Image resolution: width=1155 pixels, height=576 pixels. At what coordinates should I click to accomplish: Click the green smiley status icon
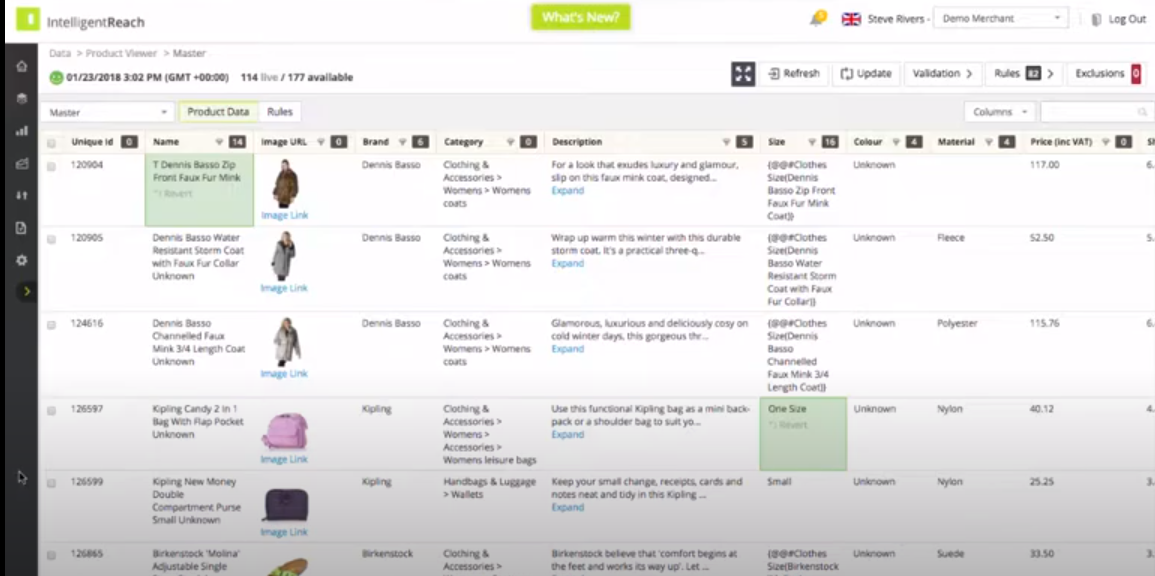point(56,77)
